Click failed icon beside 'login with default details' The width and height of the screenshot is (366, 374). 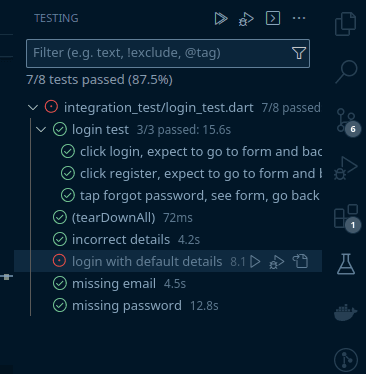point(60,261)
